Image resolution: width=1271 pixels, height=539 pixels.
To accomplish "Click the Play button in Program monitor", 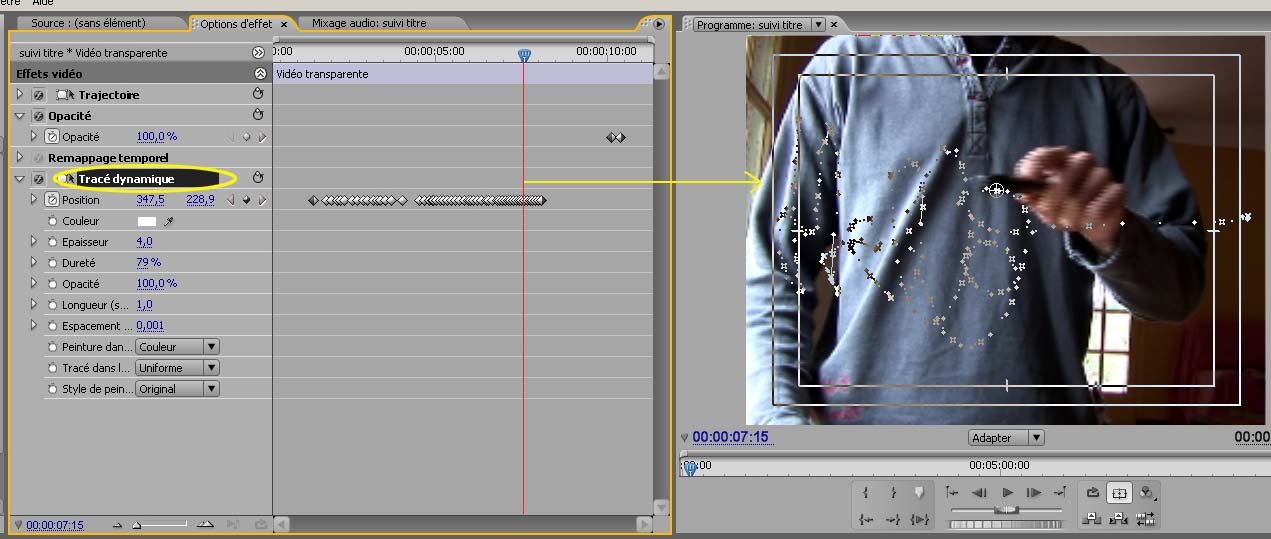I will click(1007, 492).
